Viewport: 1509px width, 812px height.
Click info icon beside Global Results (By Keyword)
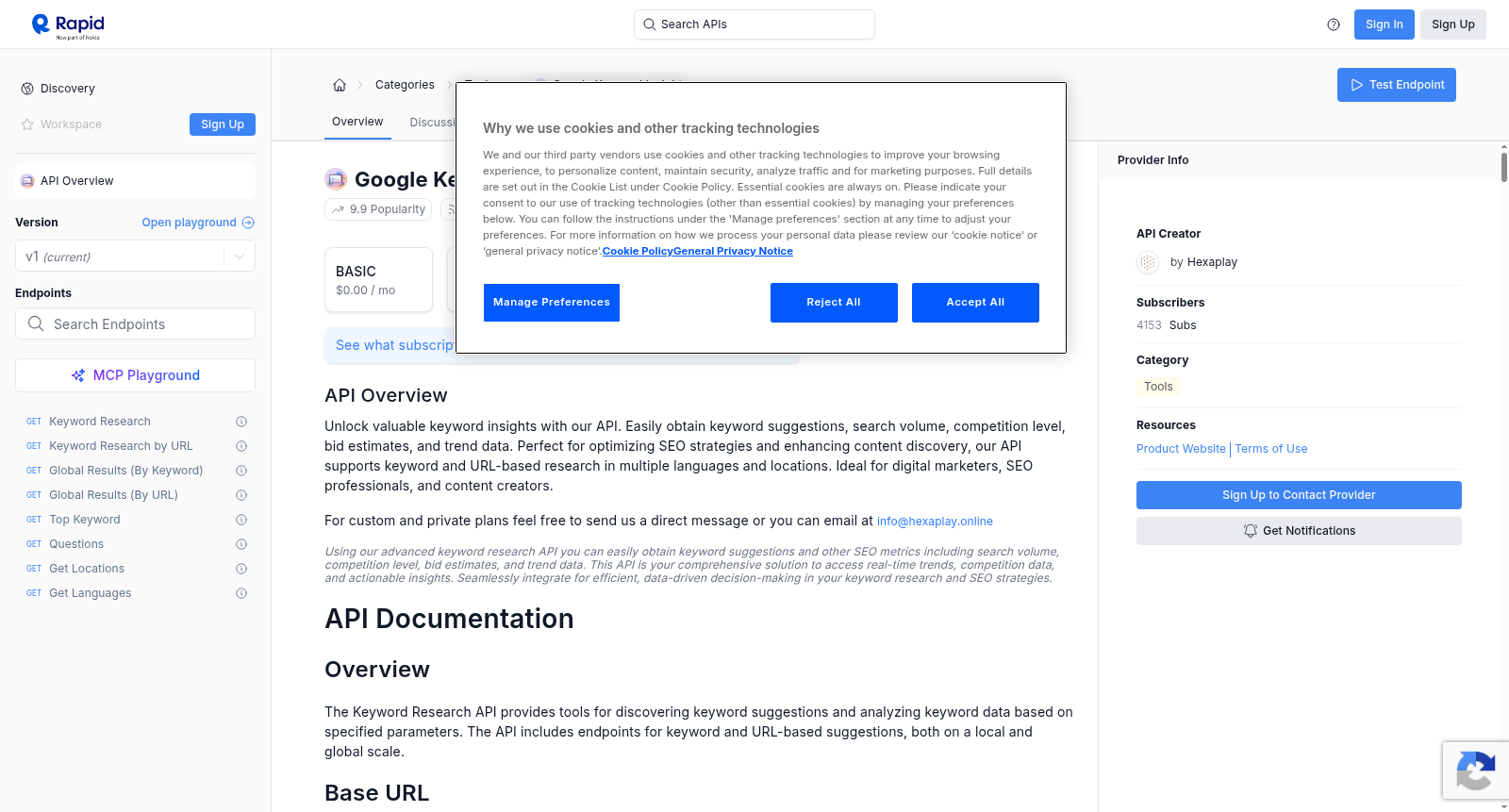[241, 471]
